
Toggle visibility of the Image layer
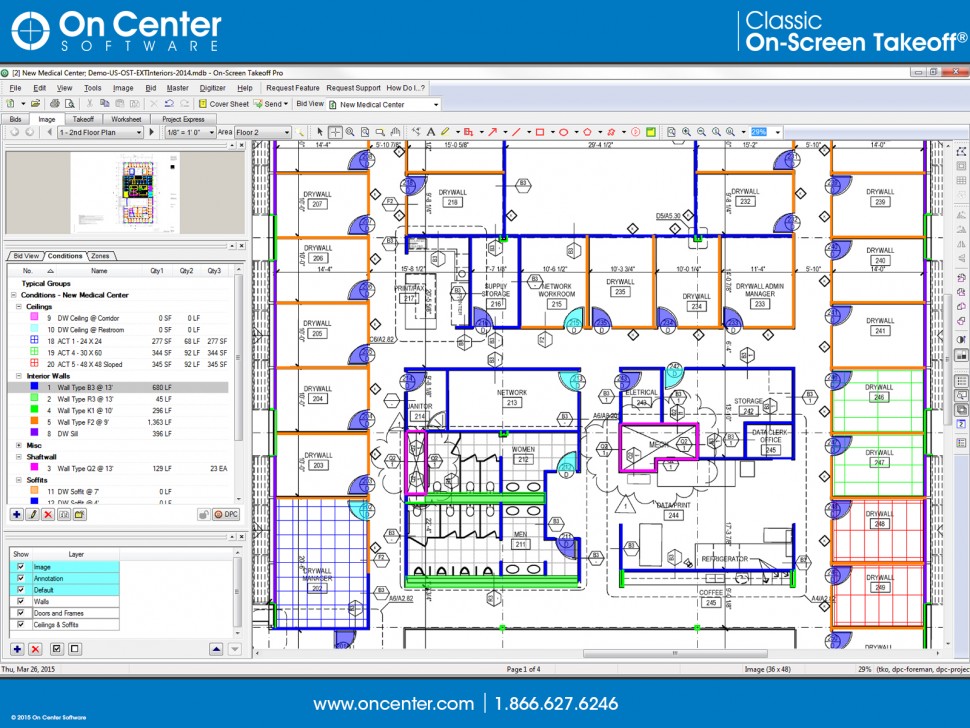21,567
